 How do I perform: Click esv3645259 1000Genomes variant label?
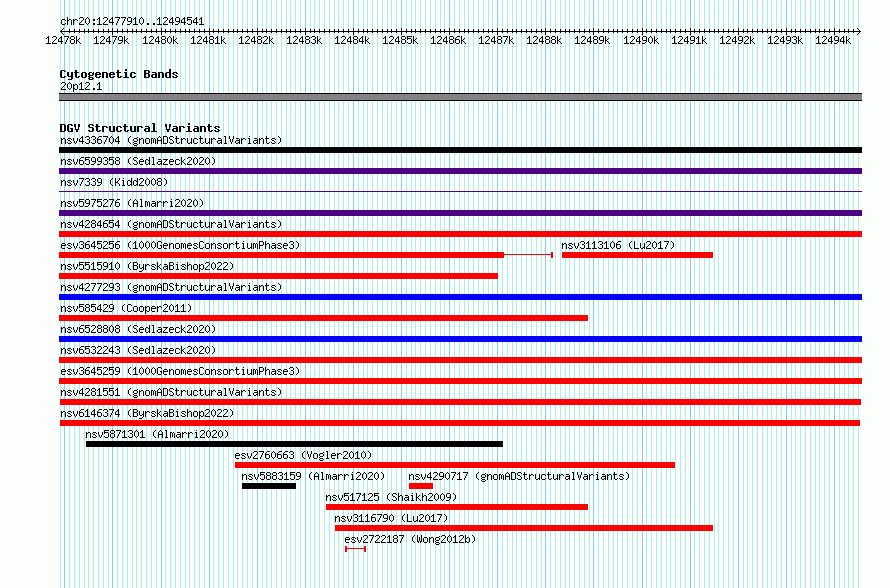pyautogui.click(x=180, y=371)
